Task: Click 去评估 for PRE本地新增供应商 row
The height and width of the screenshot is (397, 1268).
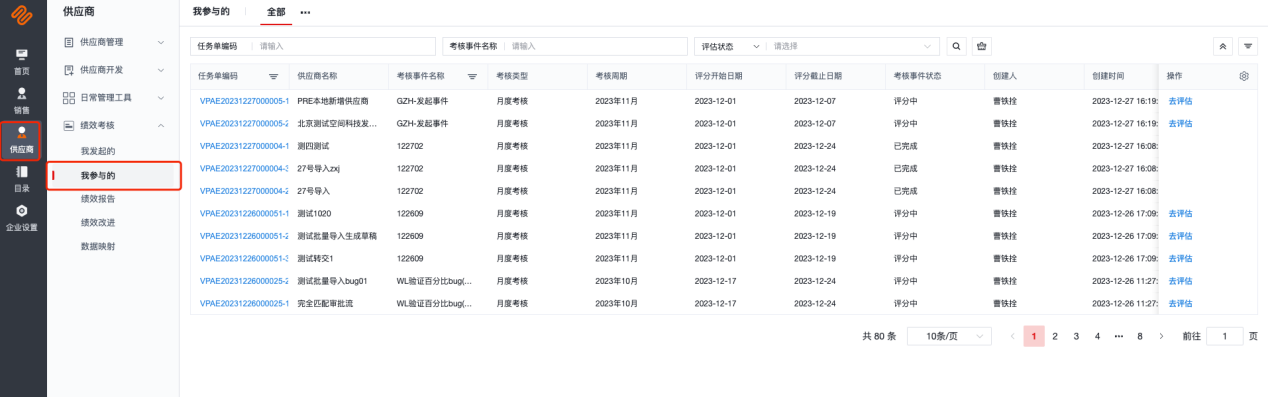Action: point(1180,101)
